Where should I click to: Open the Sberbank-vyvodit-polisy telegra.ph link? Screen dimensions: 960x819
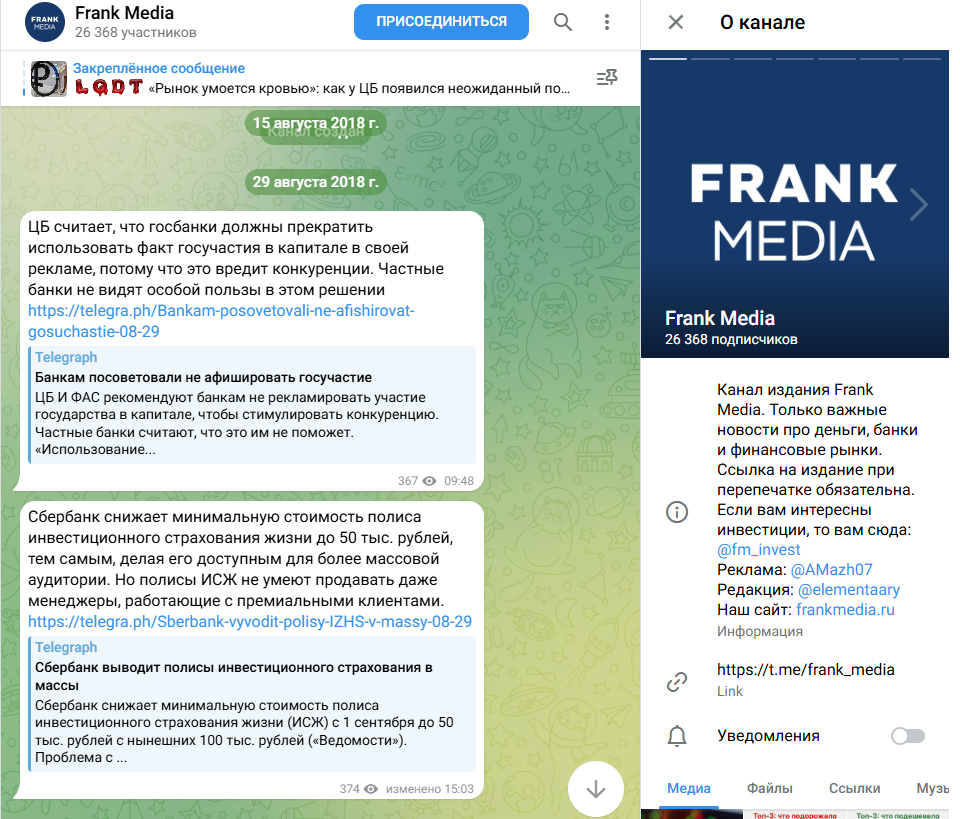[x=250, y=622]
